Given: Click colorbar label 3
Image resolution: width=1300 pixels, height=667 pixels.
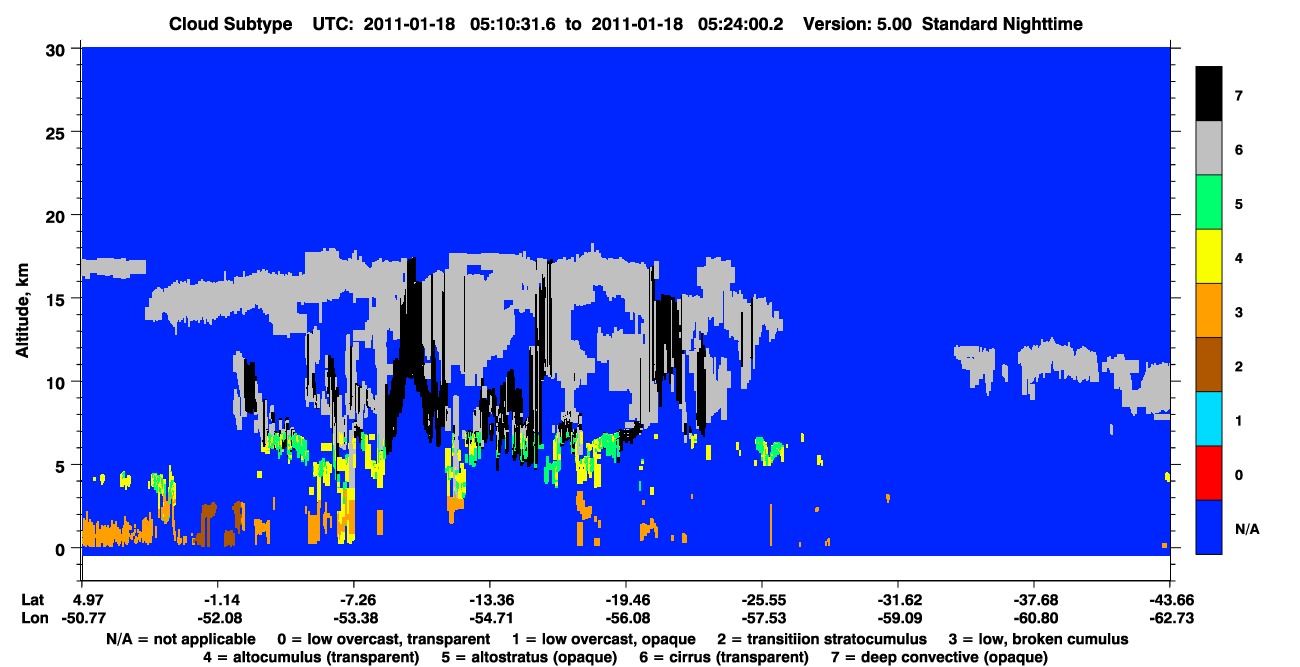Looking at the screenshot, I should 1241,312.
